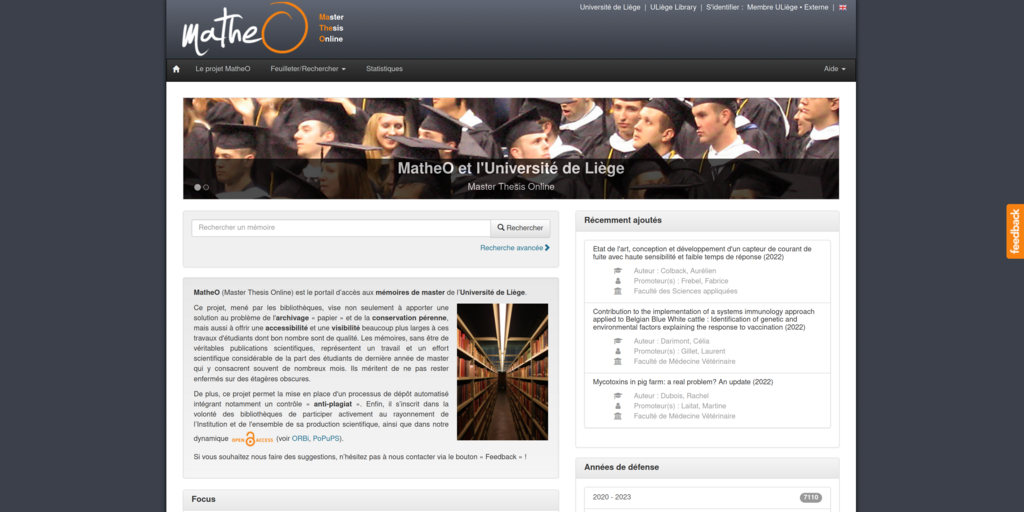Sign in via the Externe link
The height and width of the screenshot is (512, 1024).
click(816, 8)
